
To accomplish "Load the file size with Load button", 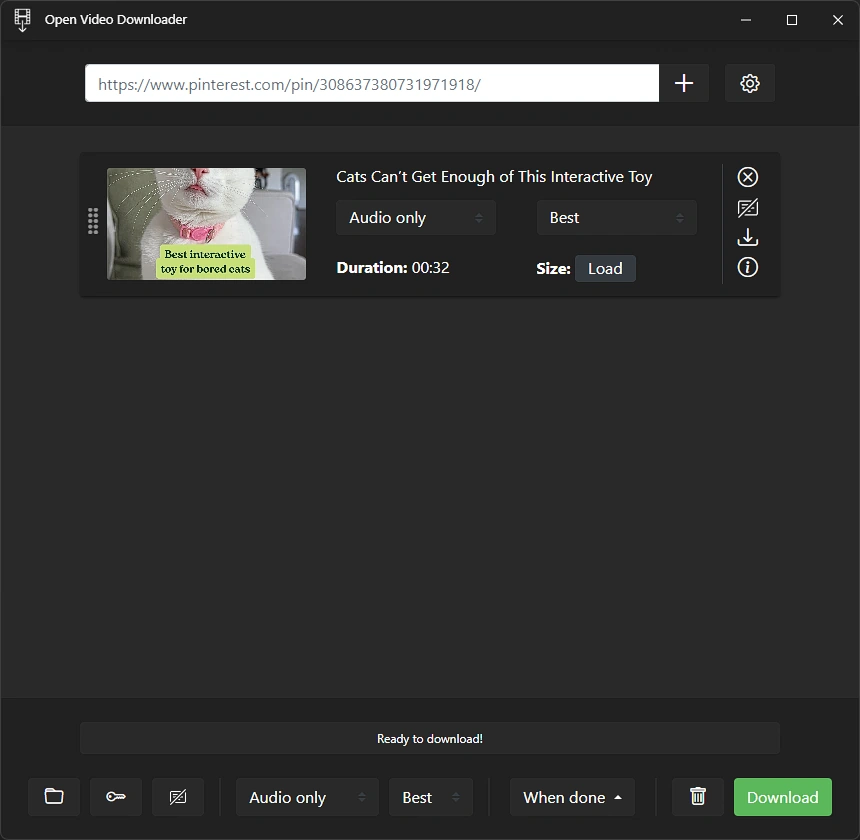I will (x=605, y=269).
